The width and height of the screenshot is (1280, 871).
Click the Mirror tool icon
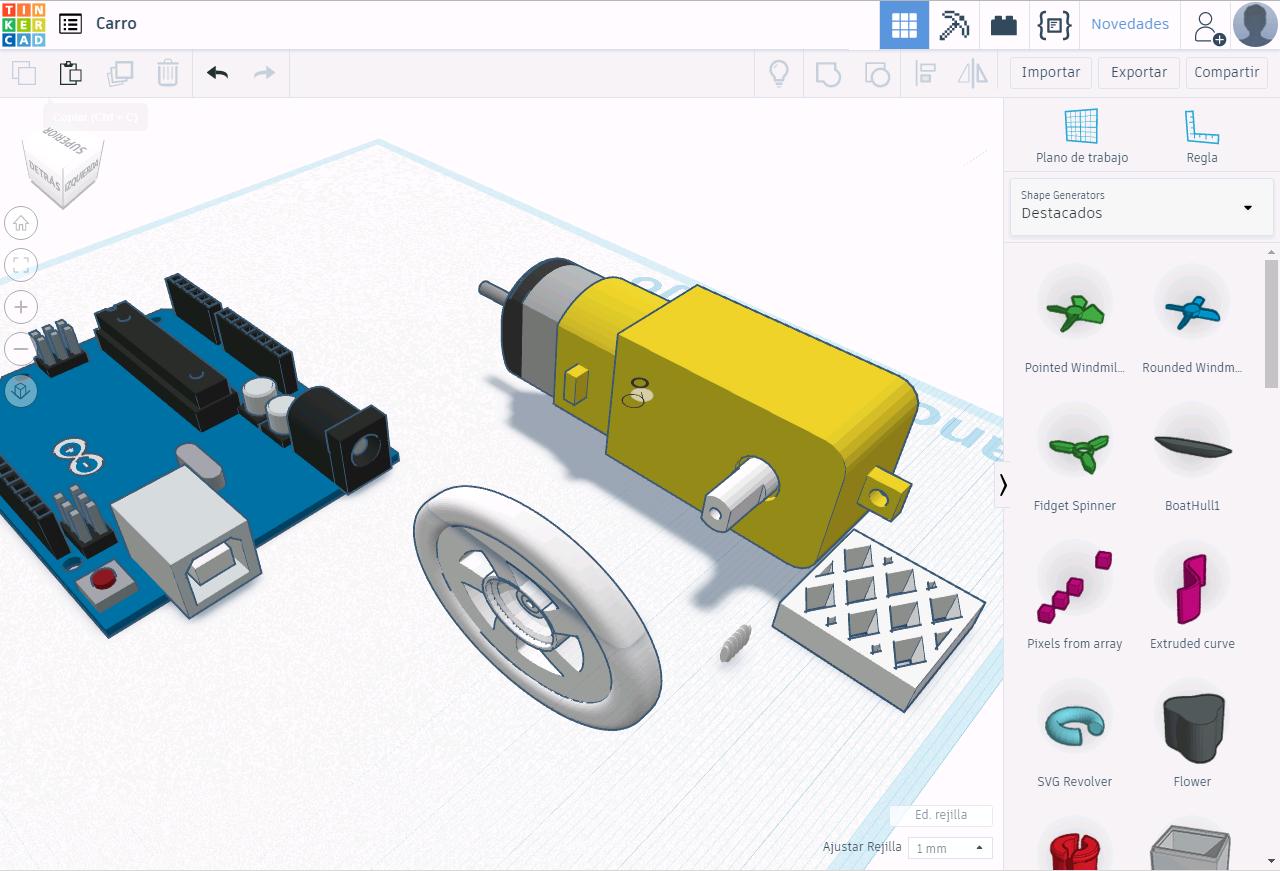click(x=974, y=72)
